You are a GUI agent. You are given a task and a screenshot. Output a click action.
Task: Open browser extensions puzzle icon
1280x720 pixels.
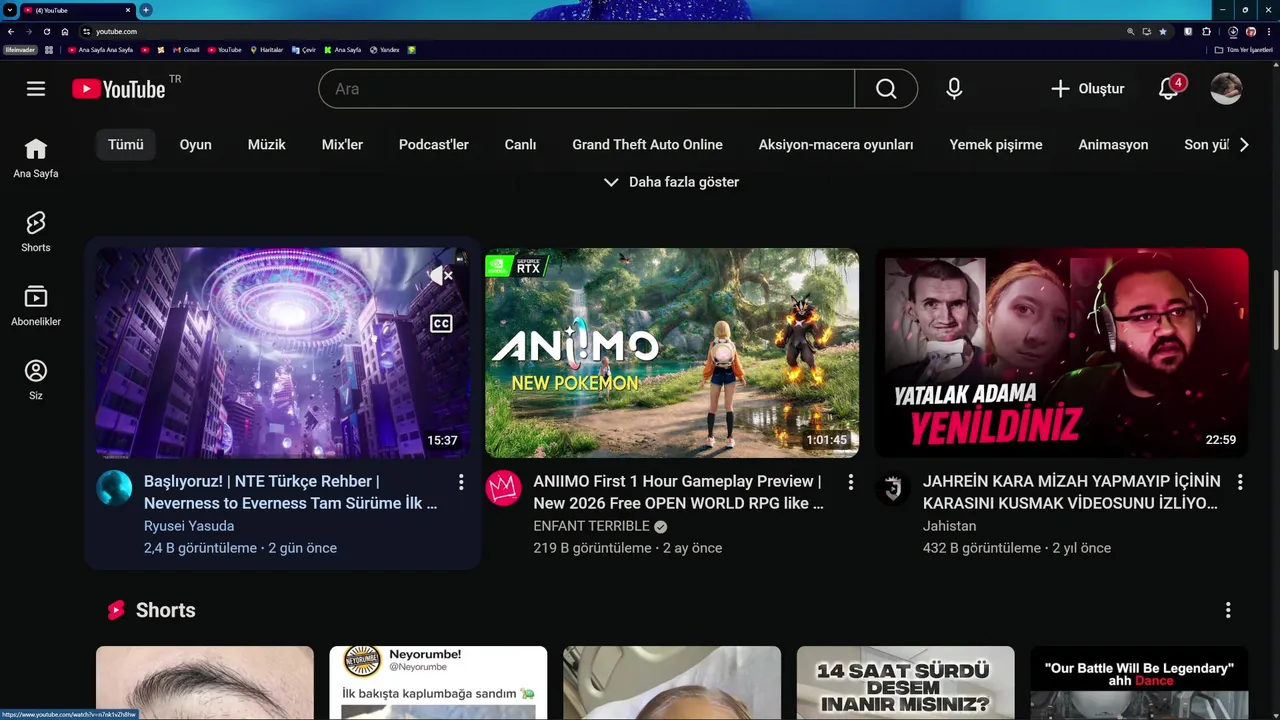pyautogui.click(x=1206, y=31)
